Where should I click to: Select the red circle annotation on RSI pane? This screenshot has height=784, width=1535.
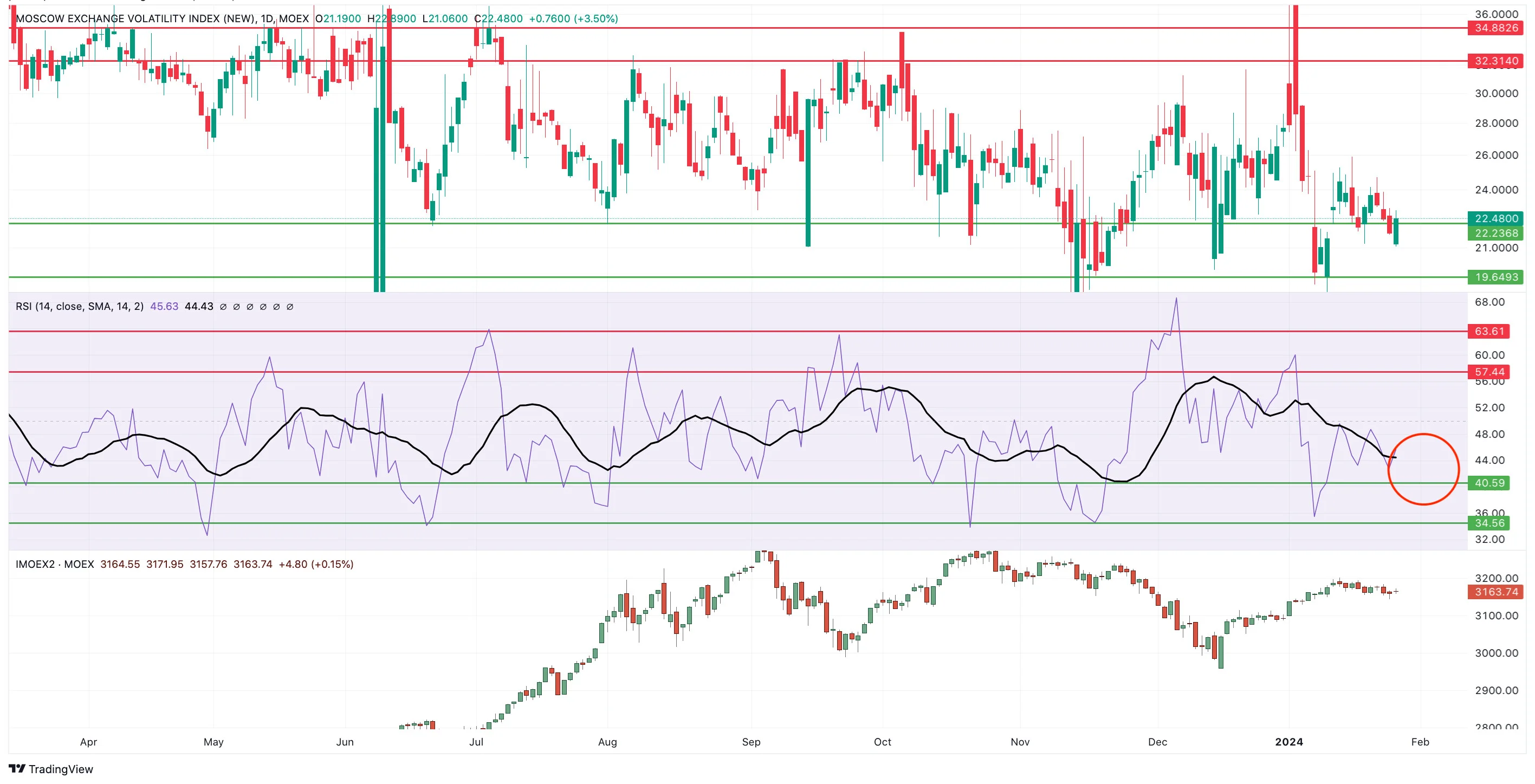[x=1423, y=469]
